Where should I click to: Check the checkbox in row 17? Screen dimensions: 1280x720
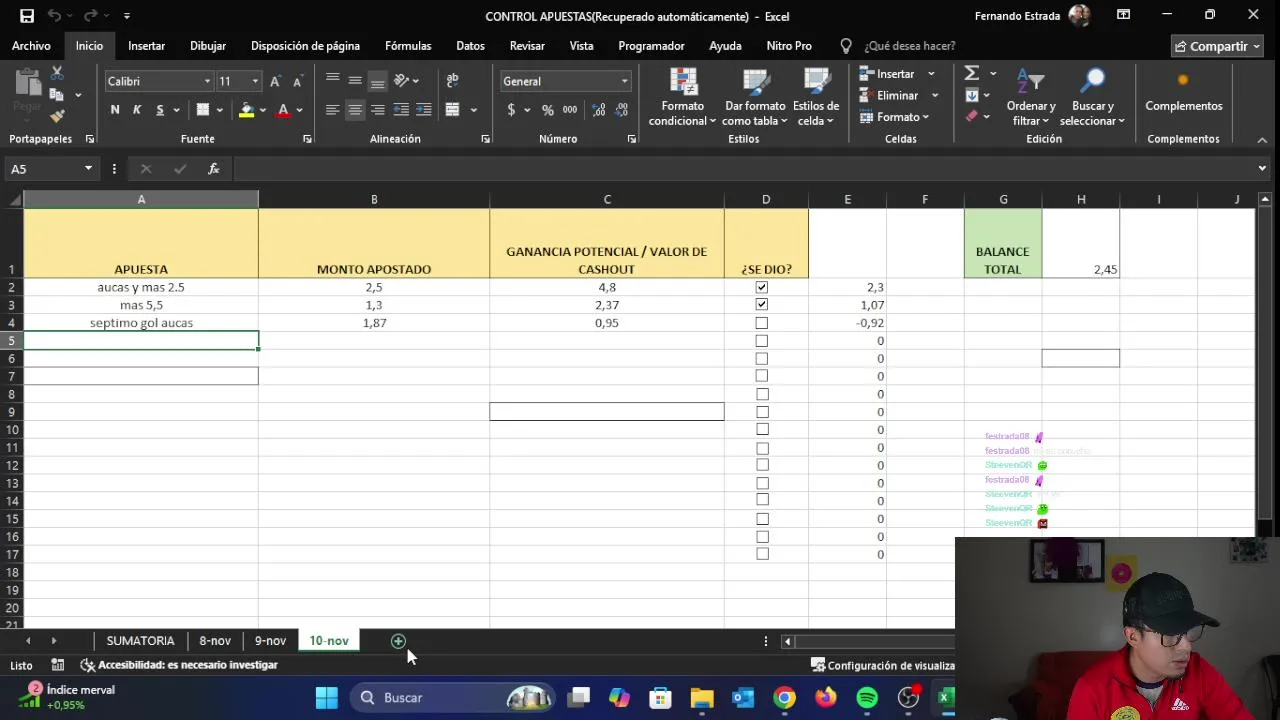tap(762, 554)
